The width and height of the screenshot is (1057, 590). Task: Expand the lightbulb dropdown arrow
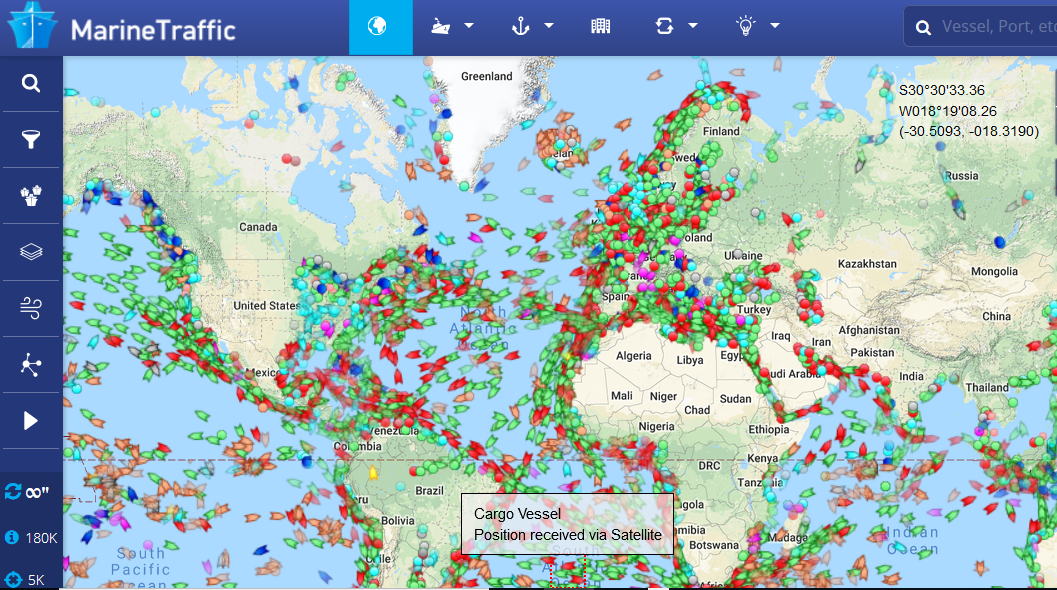[775, 26]
